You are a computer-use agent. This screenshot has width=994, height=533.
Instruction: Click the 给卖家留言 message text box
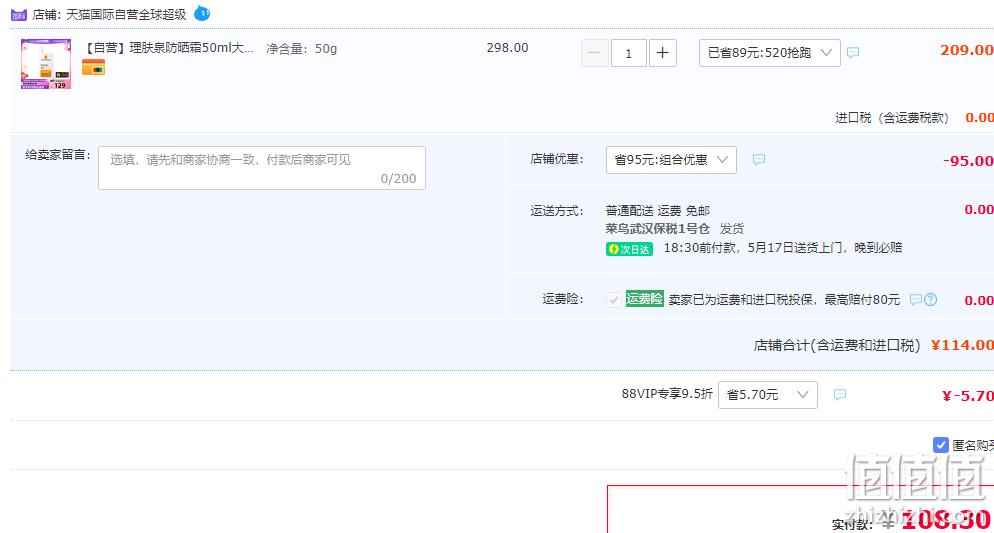(x=262, y=168)
